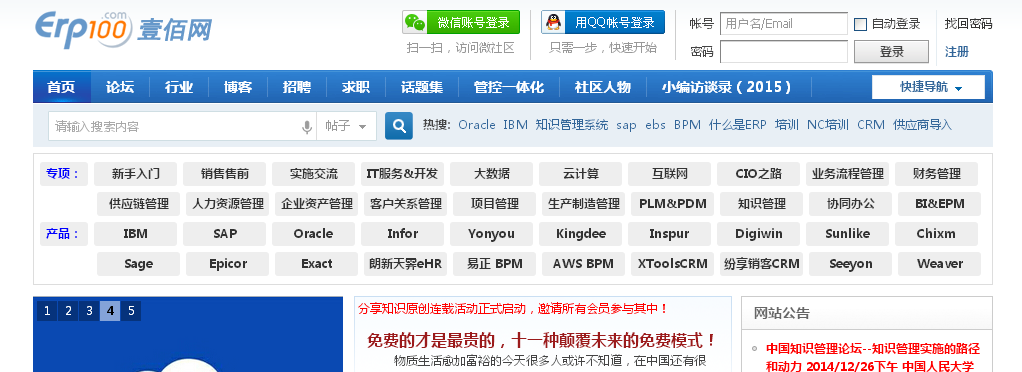Screen dimensions: 1022x372
Task: Open the 招聘 nav tab
Action: point(297,87)
